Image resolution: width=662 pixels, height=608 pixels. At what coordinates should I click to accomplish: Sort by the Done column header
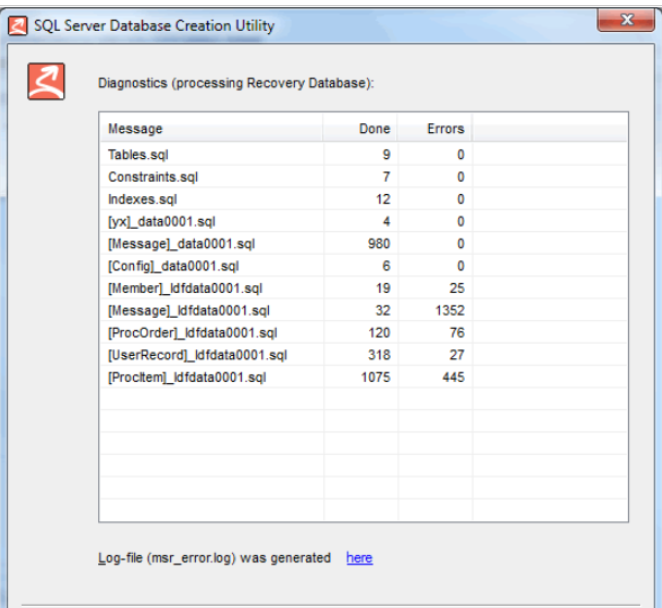(360, 128)
